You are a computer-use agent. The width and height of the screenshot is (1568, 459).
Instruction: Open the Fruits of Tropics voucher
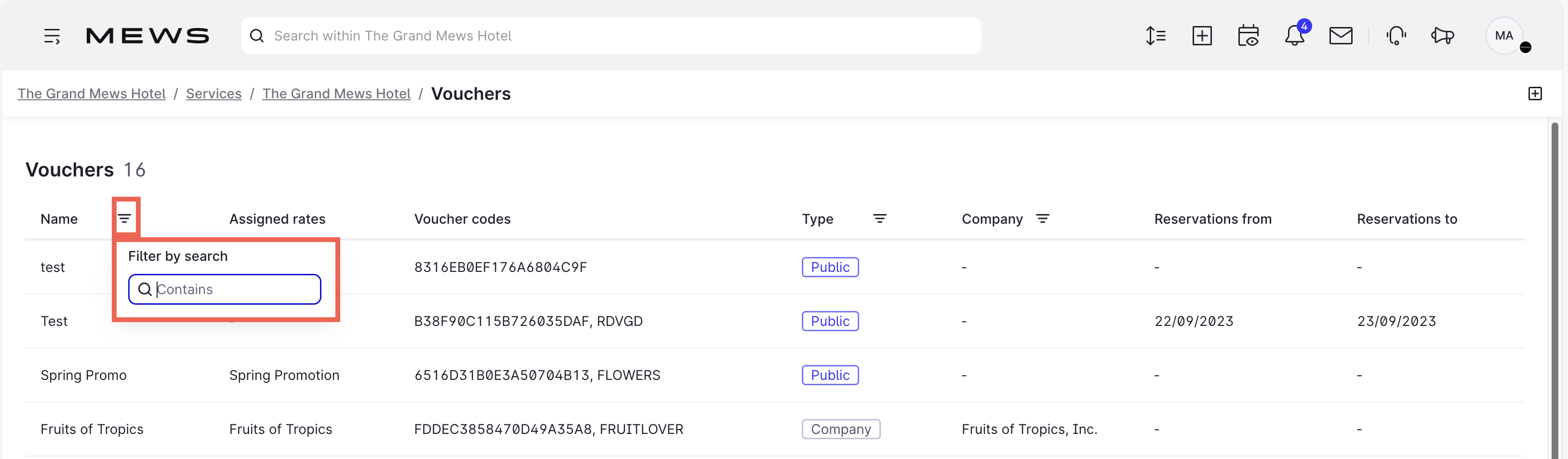click(x=92, y=429)
